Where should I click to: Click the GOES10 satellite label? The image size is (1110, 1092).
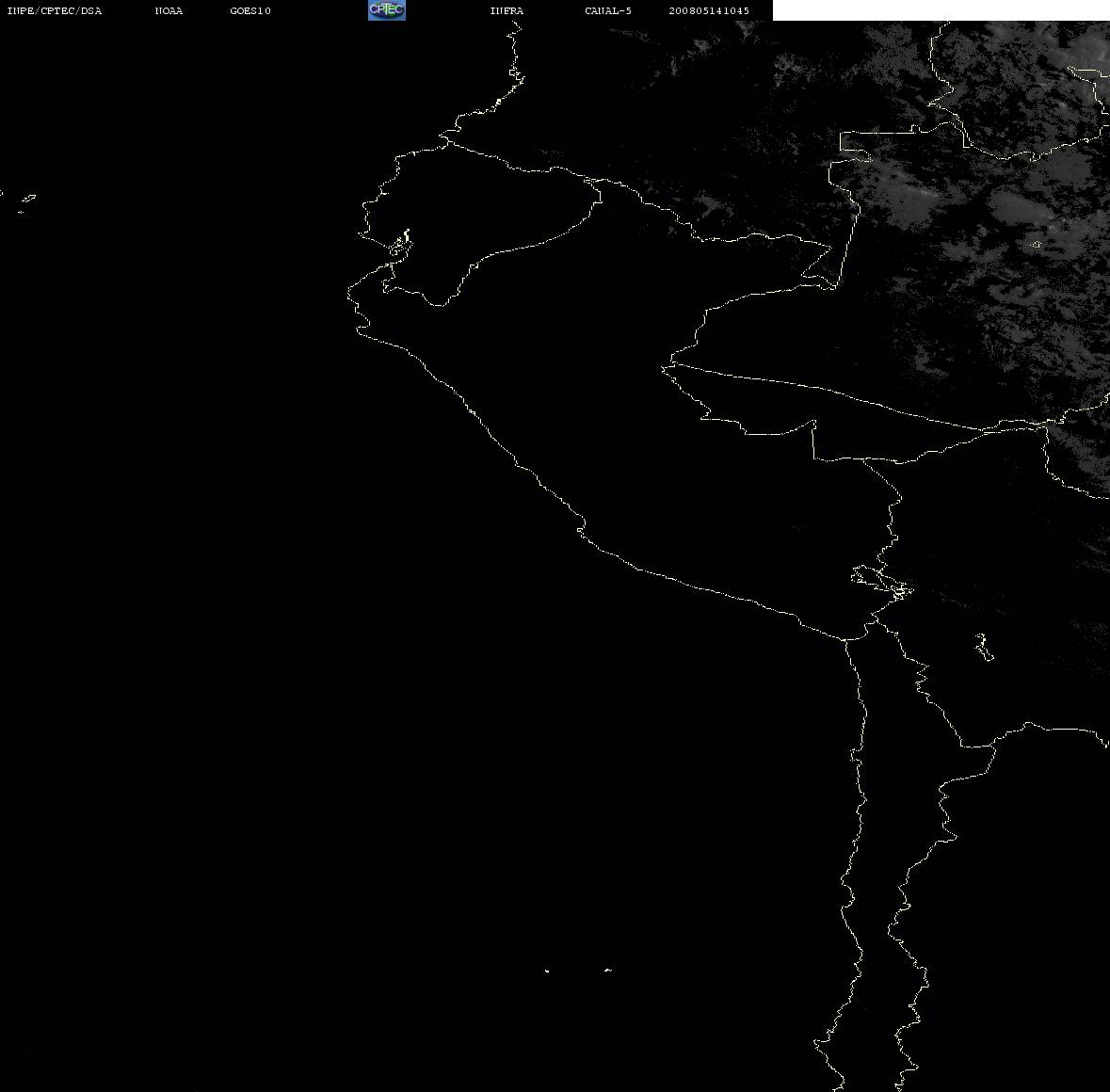[250, 10]
